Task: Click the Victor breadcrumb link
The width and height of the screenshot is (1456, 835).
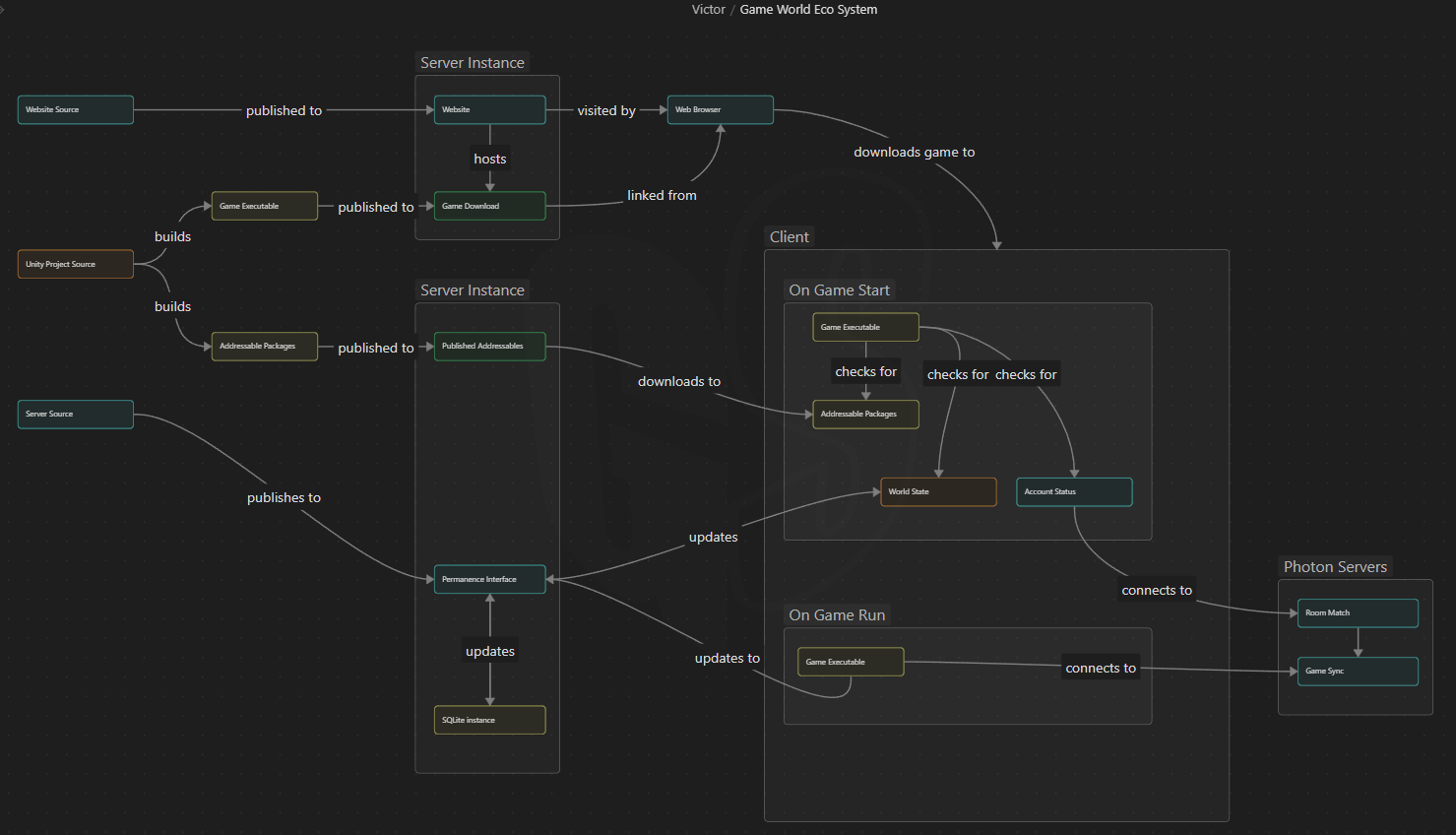Action: click(708, 10)
